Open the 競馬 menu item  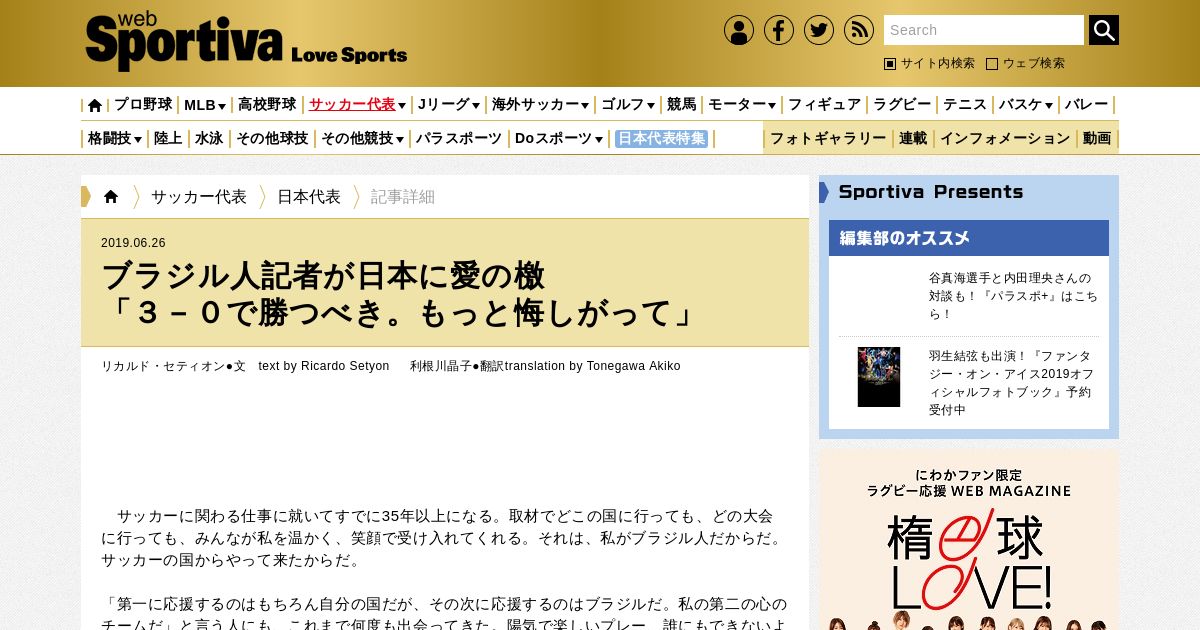(x=681, y=105)
